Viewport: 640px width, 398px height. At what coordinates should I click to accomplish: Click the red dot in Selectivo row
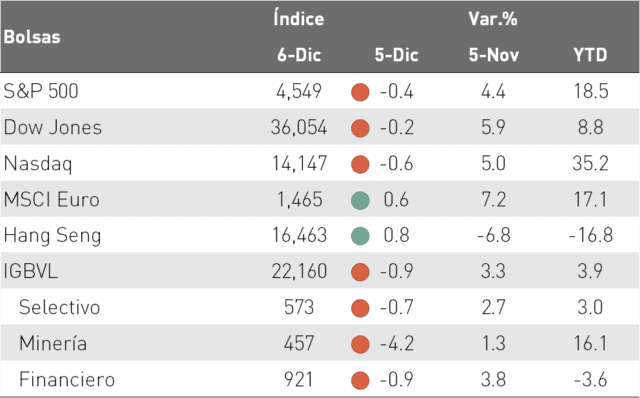[360, 308]
